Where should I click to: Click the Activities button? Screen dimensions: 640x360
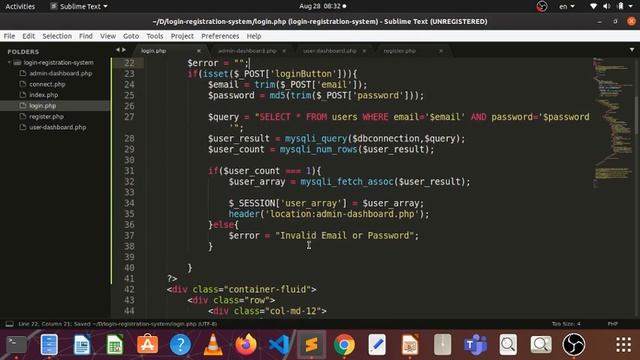20,6
